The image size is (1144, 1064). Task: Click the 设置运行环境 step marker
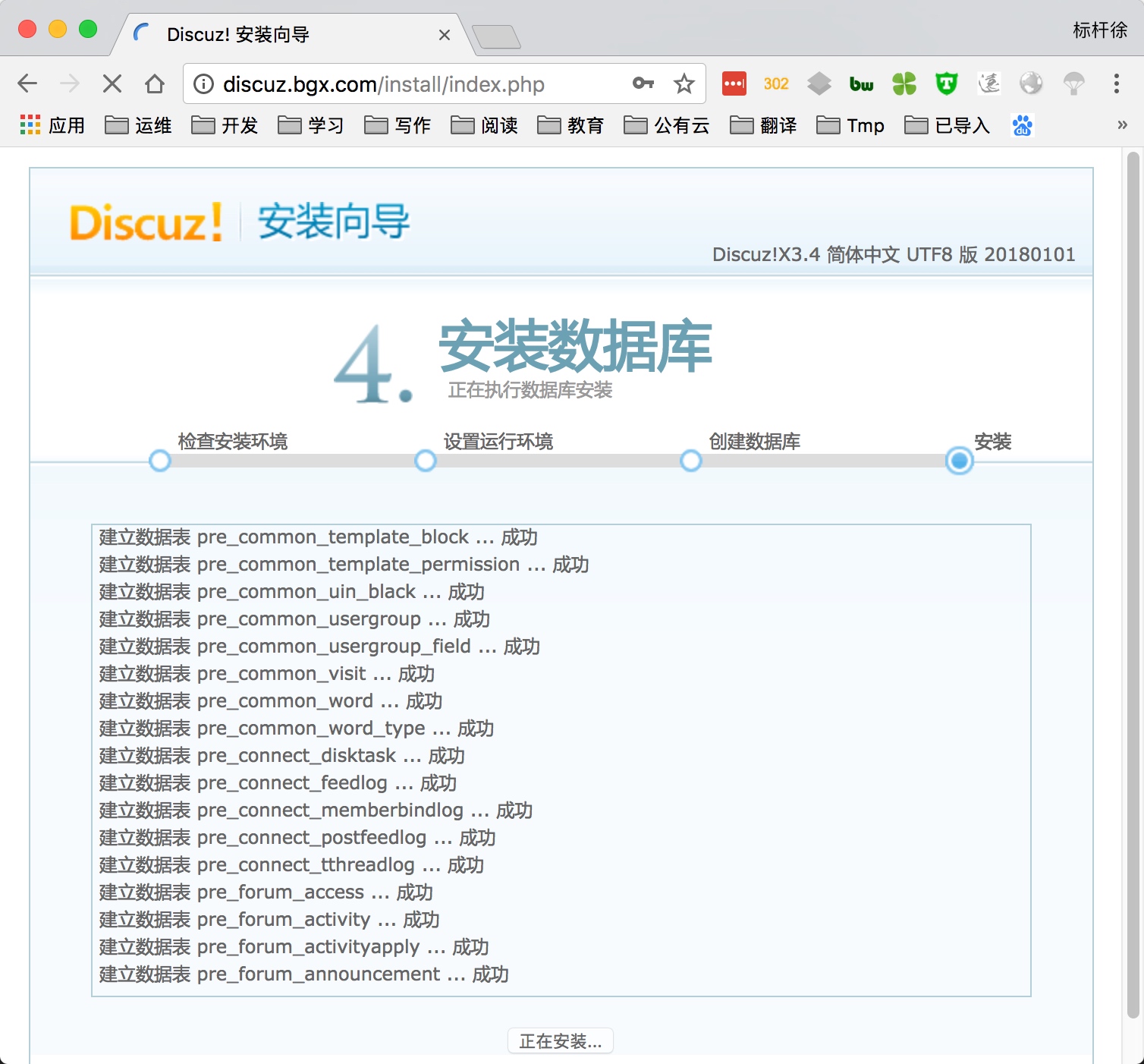[x=426, y=461]
